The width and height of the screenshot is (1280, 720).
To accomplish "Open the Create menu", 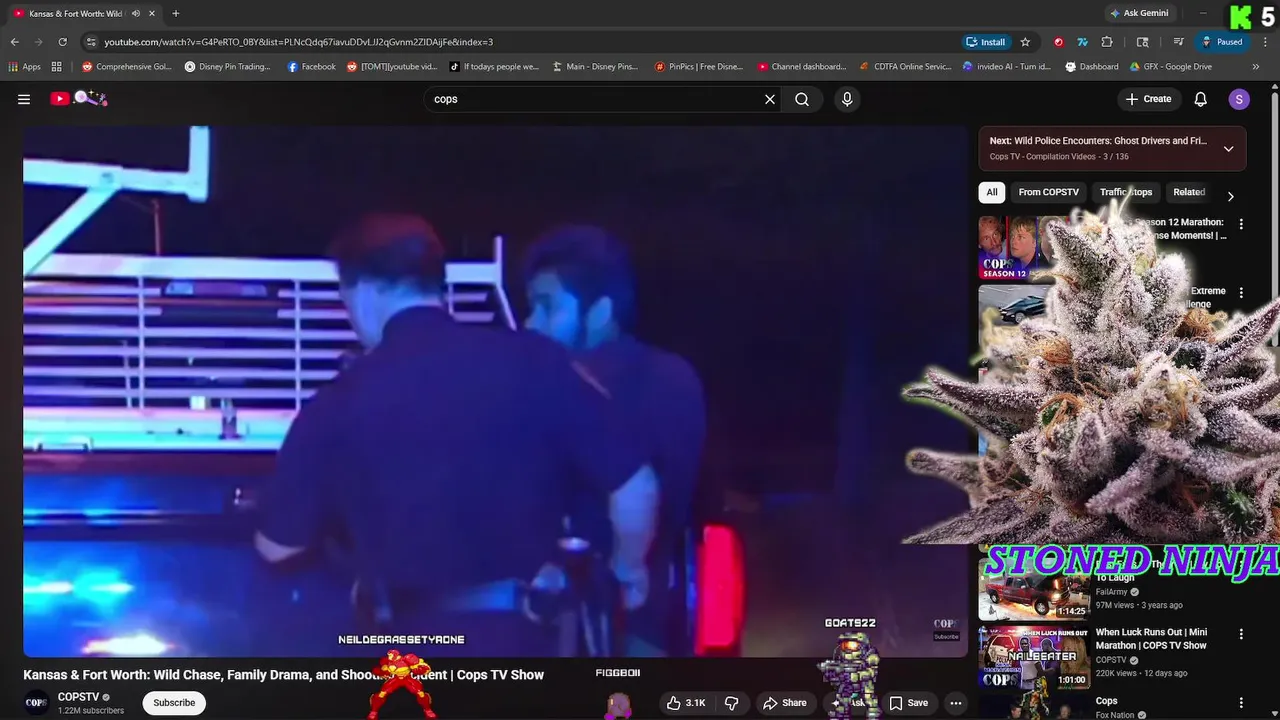I will point(1148,99).
